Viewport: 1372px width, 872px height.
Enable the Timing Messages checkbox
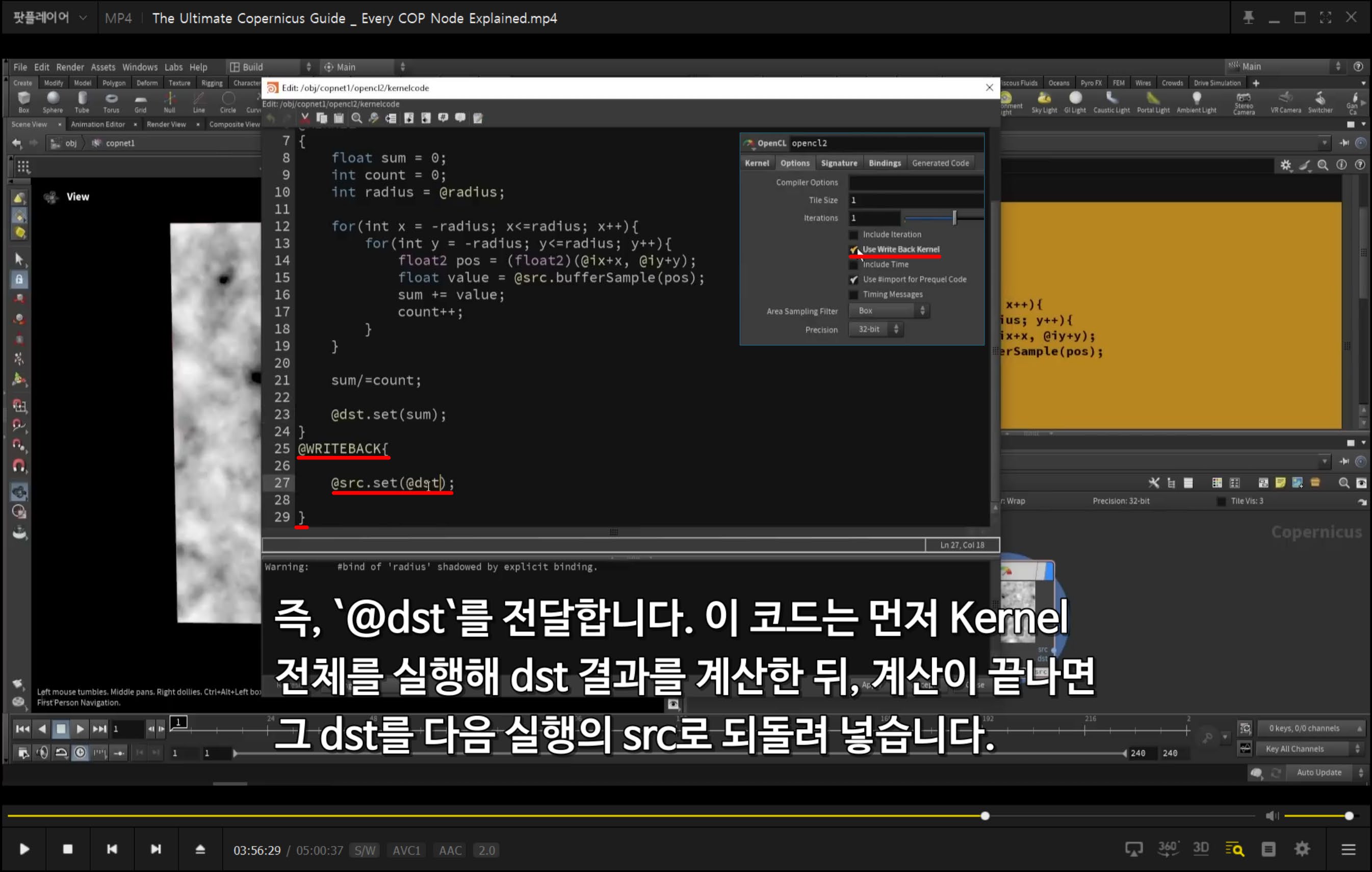tap(853, 295)
